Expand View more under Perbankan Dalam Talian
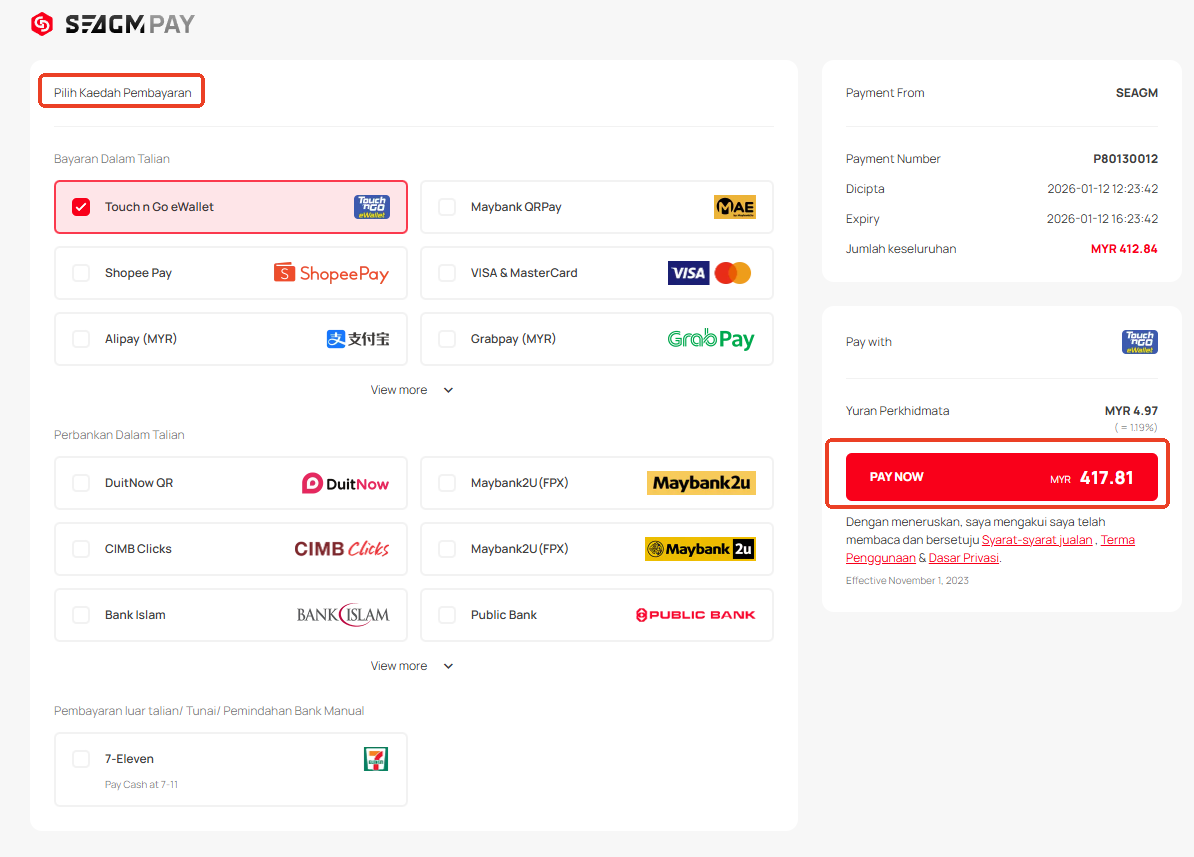This screenshot has height=857, width=1194. [x=412, y=666]
